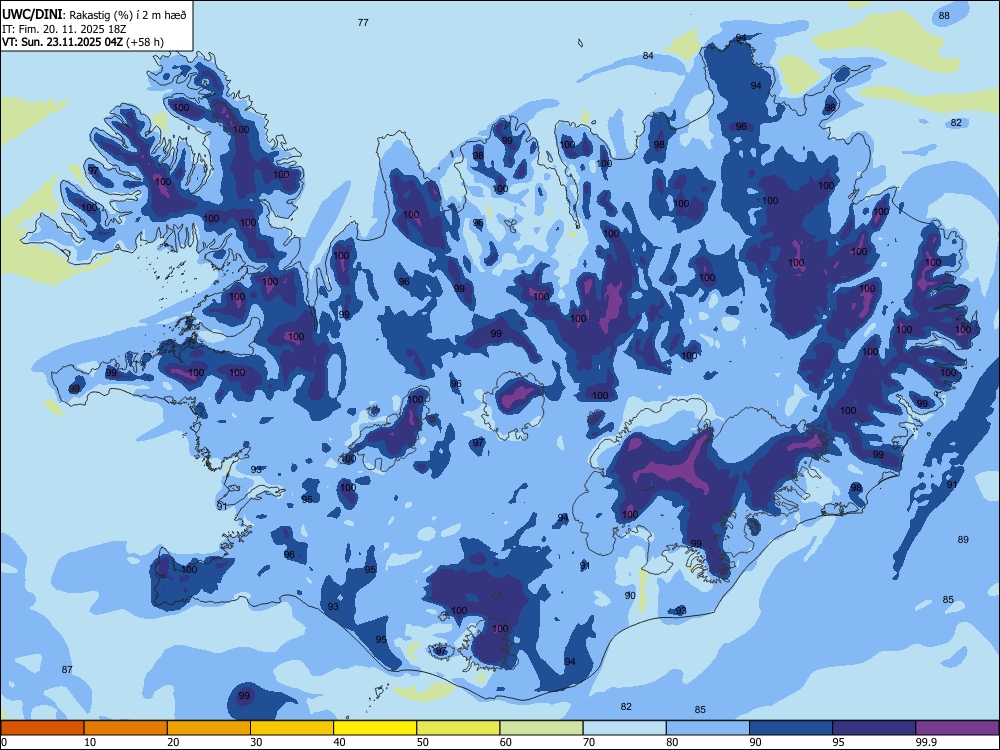1000x750 pixels.
Task: Click the '10' legend tick label
Action: [x=90, y=742]
